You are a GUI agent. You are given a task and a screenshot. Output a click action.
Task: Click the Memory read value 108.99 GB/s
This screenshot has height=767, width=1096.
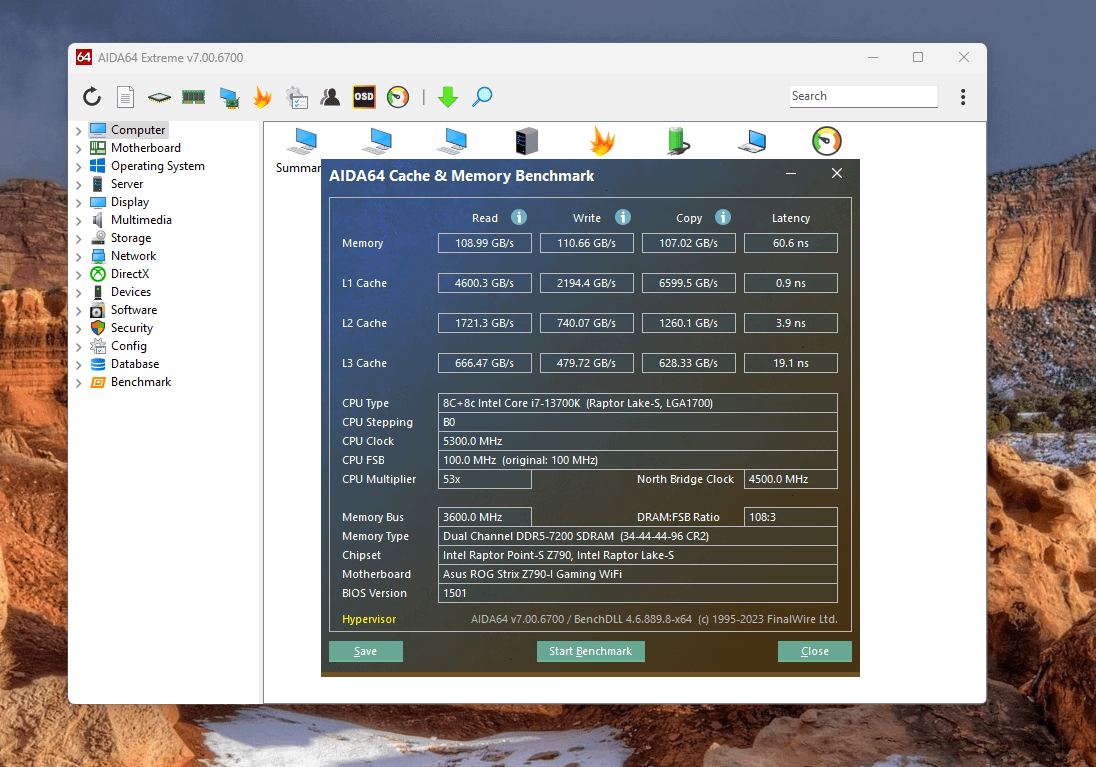click(484, 243)
